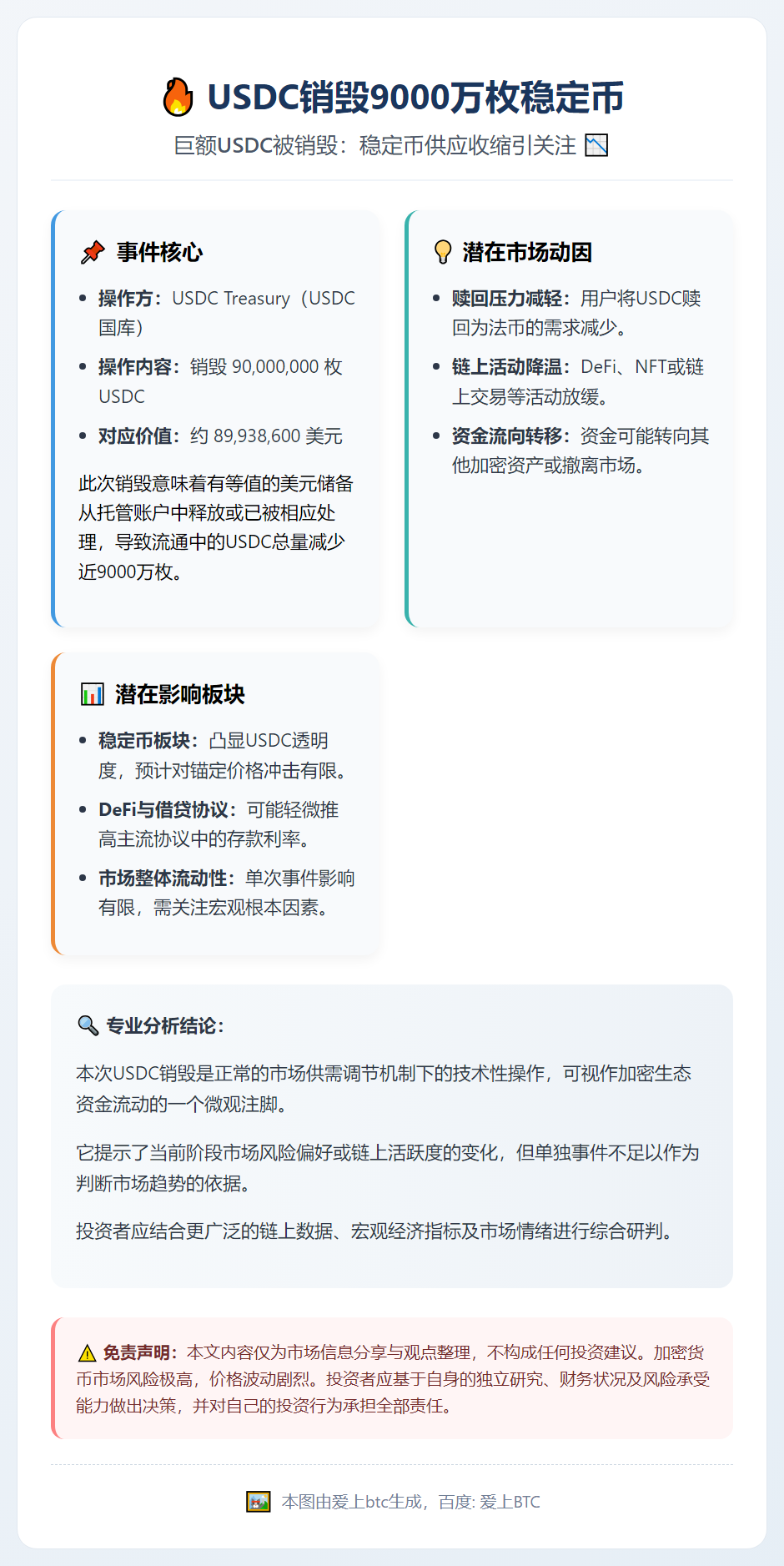Click the bar chart icon next to 潜在影响板块
Viewport: 784px width, 1566px height.
(x=93, y=694)
